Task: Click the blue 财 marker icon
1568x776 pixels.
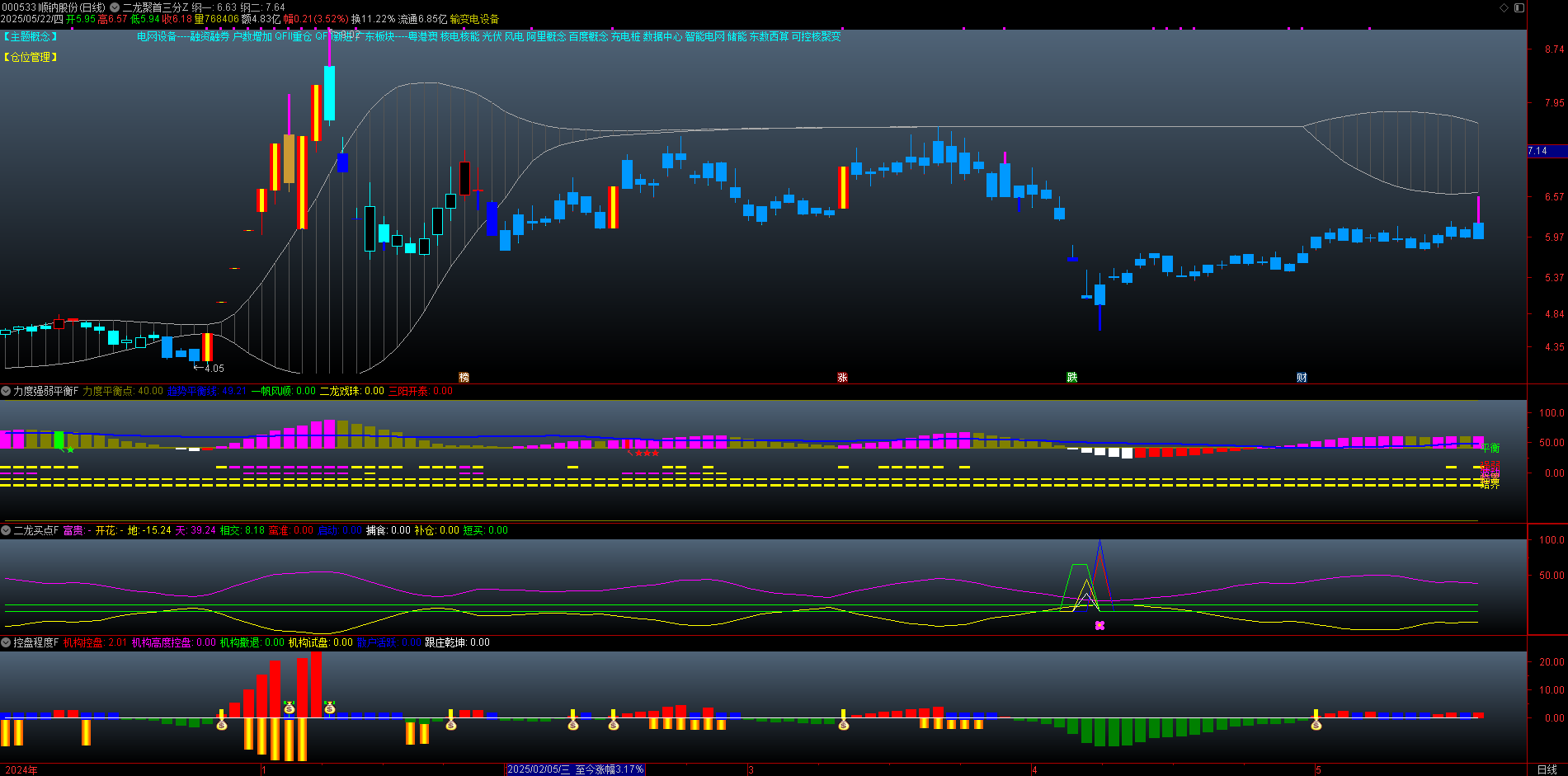Action: pyautogui.click(x=1302, y=377)
